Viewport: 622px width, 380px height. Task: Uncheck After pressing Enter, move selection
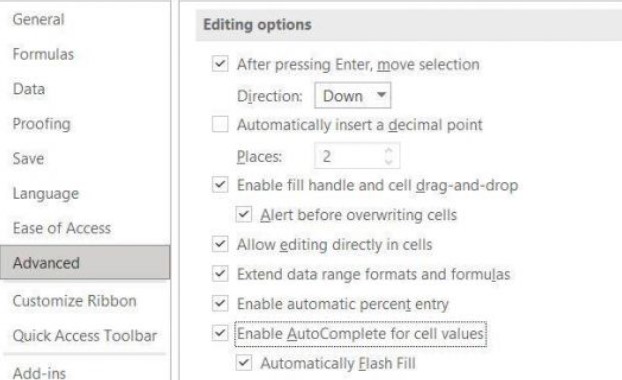coord(220,64)
